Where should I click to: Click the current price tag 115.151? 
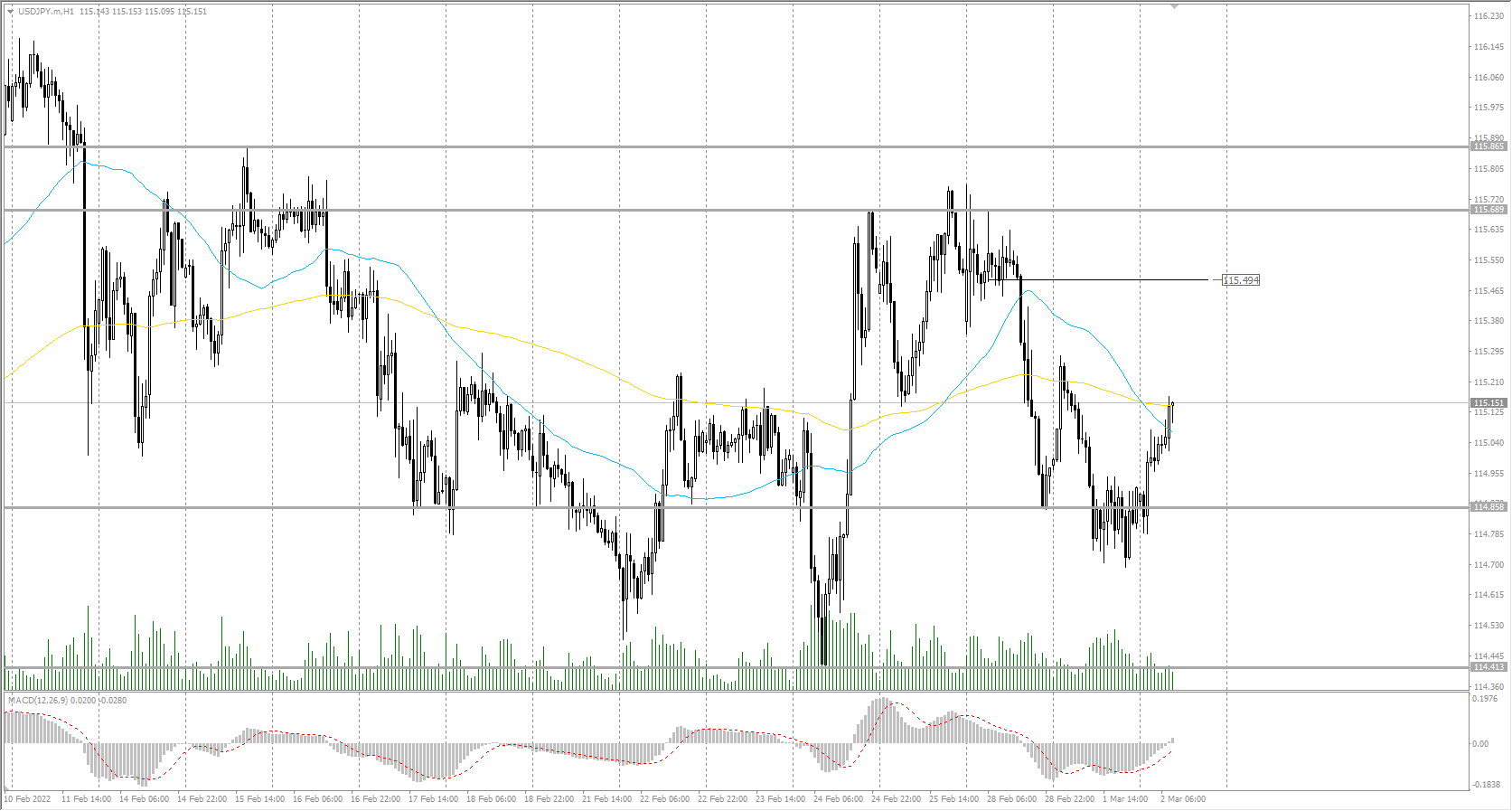click(x=1489, y=403)
